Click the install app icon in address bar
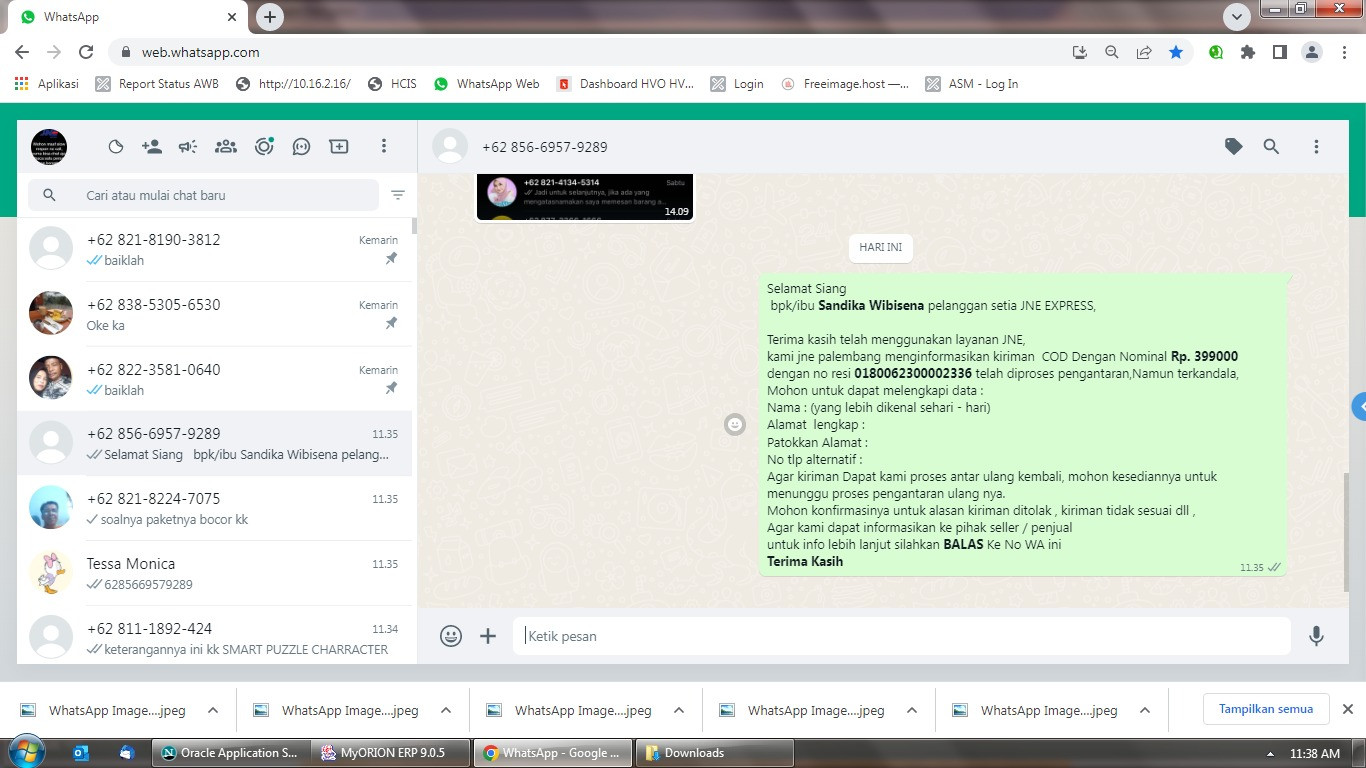Image resolution: width=1366 pixels, height=768 pixels. pyautogui.click(x=1080, y=52)
